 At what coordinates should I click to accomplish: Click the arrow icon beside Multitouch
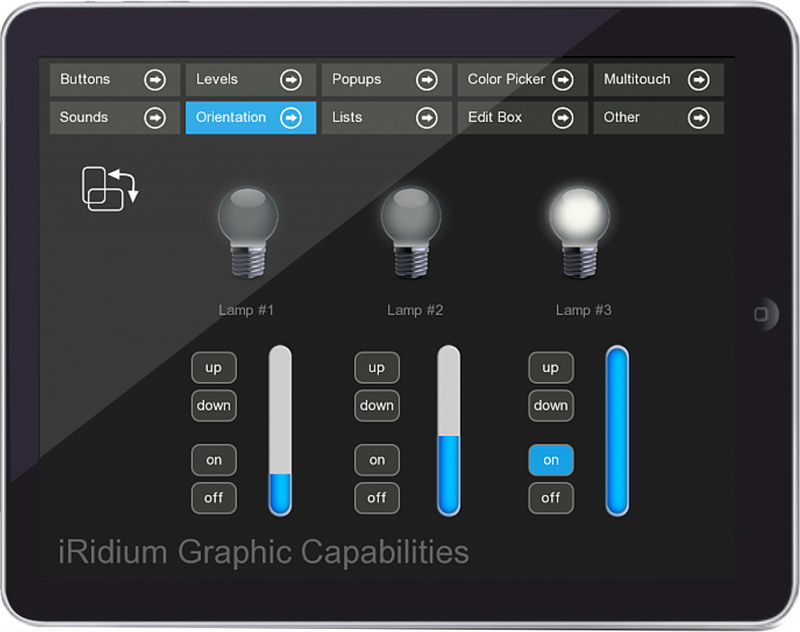click(x=700, y=80)
